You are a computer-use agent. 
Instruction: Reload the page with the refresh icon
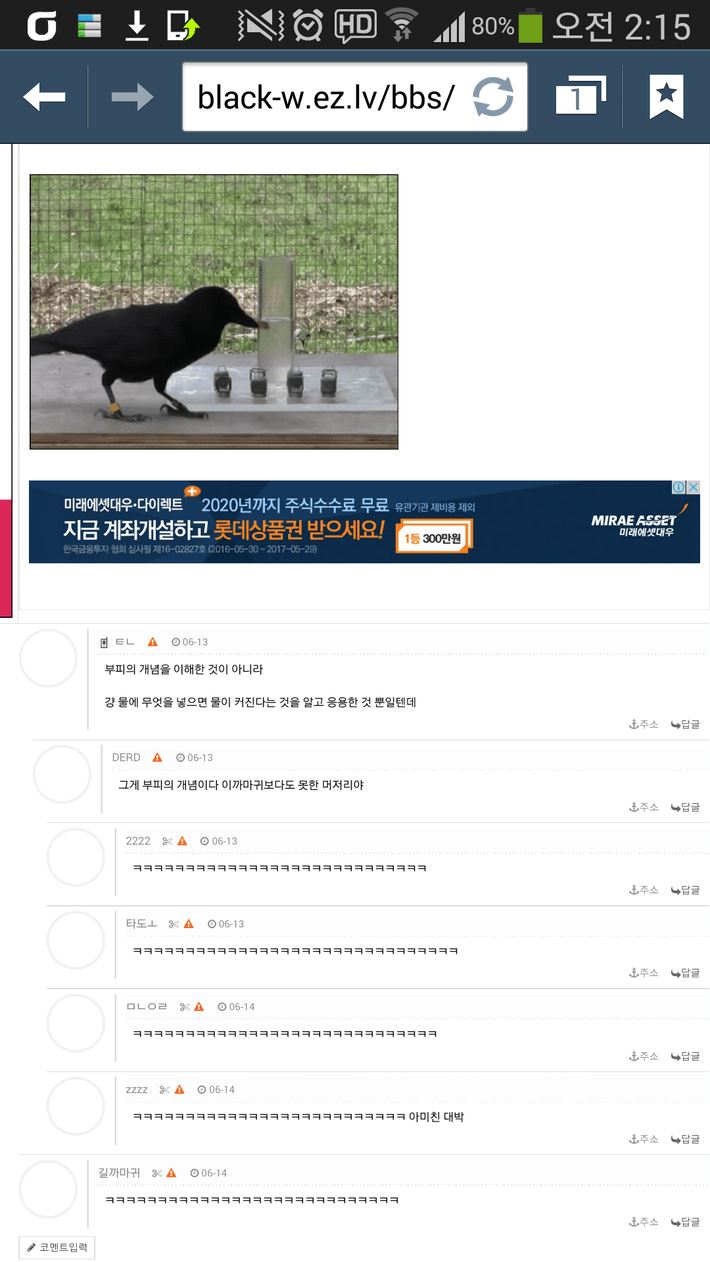(493, 97)
